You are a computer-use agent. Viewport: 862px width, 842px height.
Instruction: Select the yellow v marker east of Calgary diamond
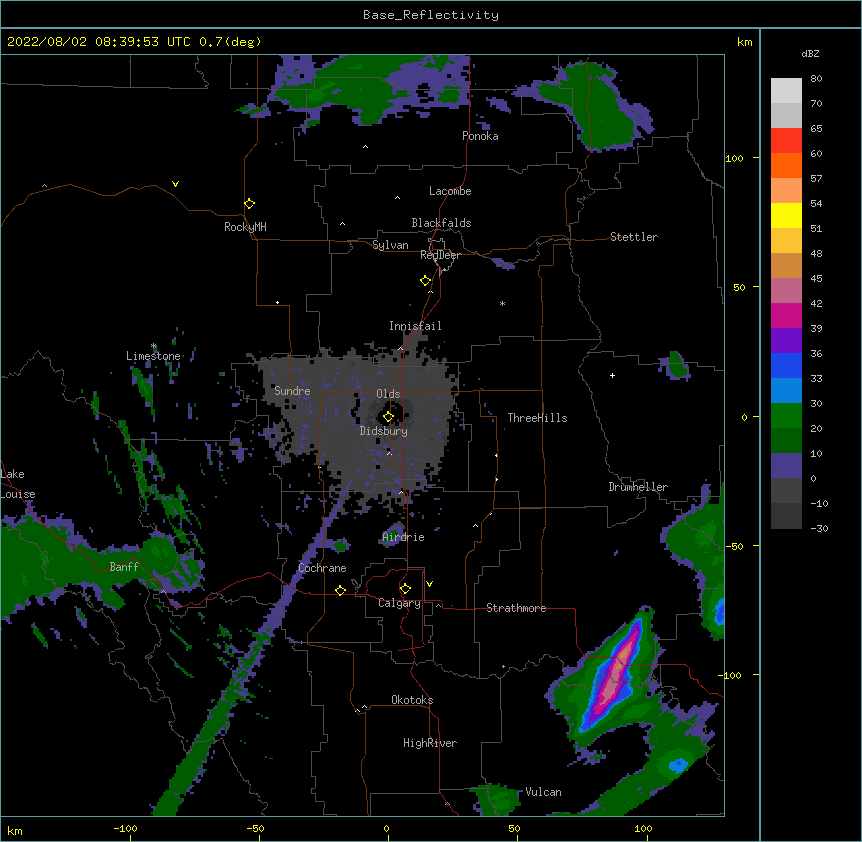(429, 584)
